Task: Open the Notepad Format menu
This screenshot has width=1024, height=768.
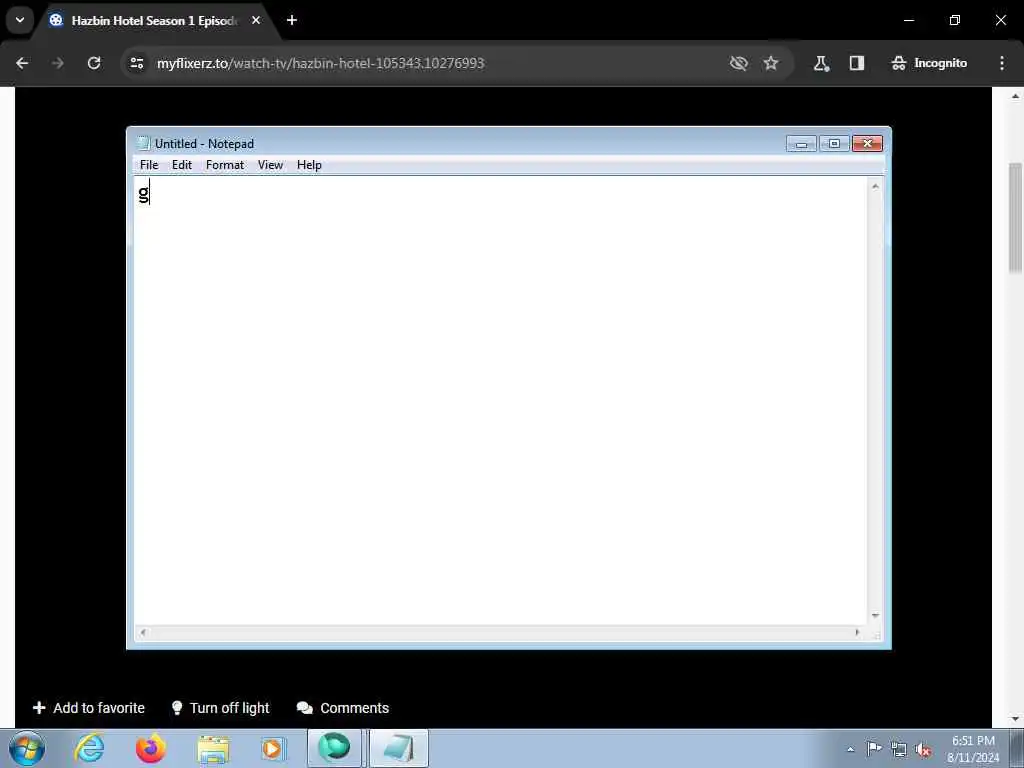Action: click(225, 165)
